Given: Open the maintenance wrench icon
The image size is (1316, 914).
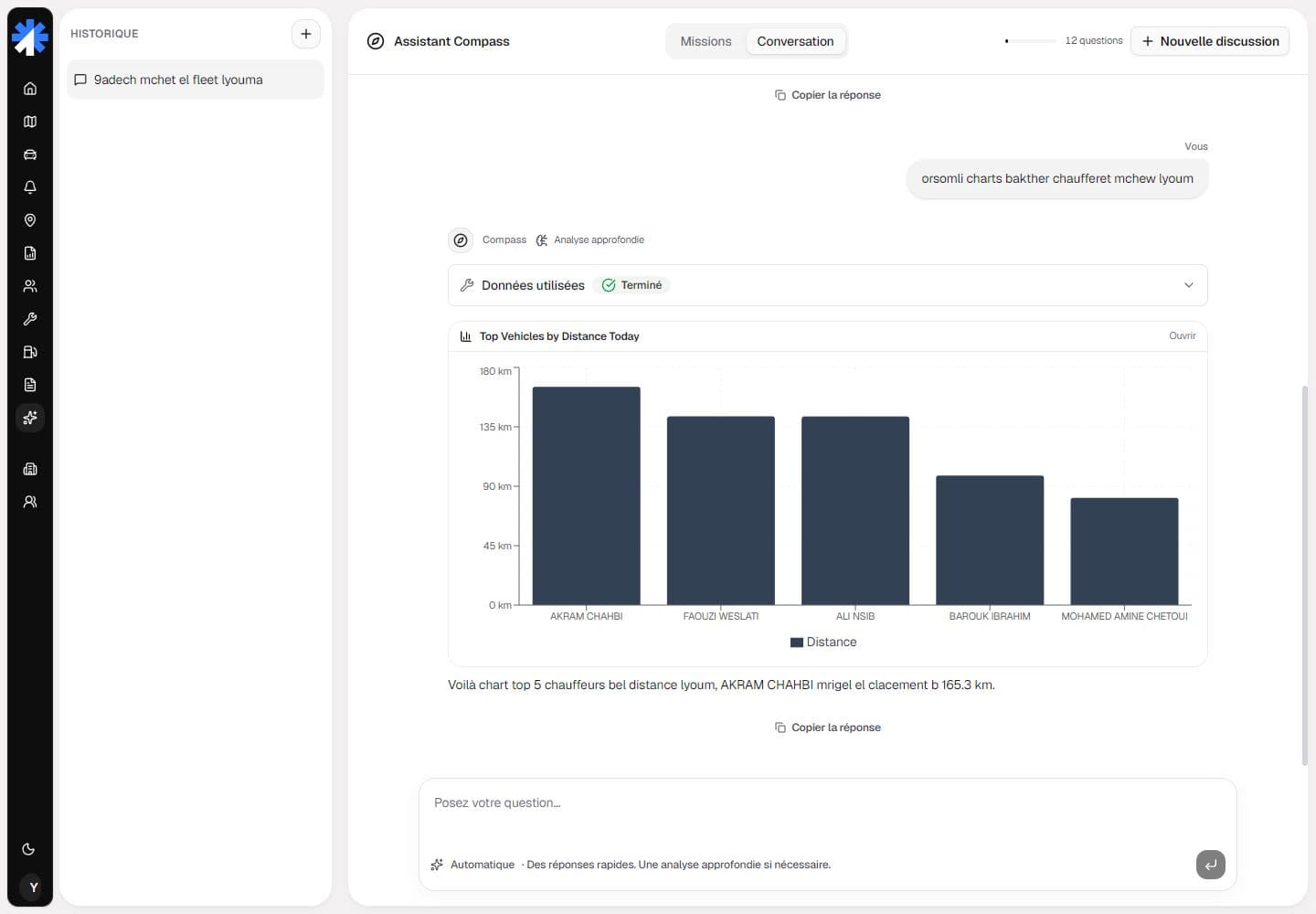Looking at the screenshot, I should click(x=30, y=319).
